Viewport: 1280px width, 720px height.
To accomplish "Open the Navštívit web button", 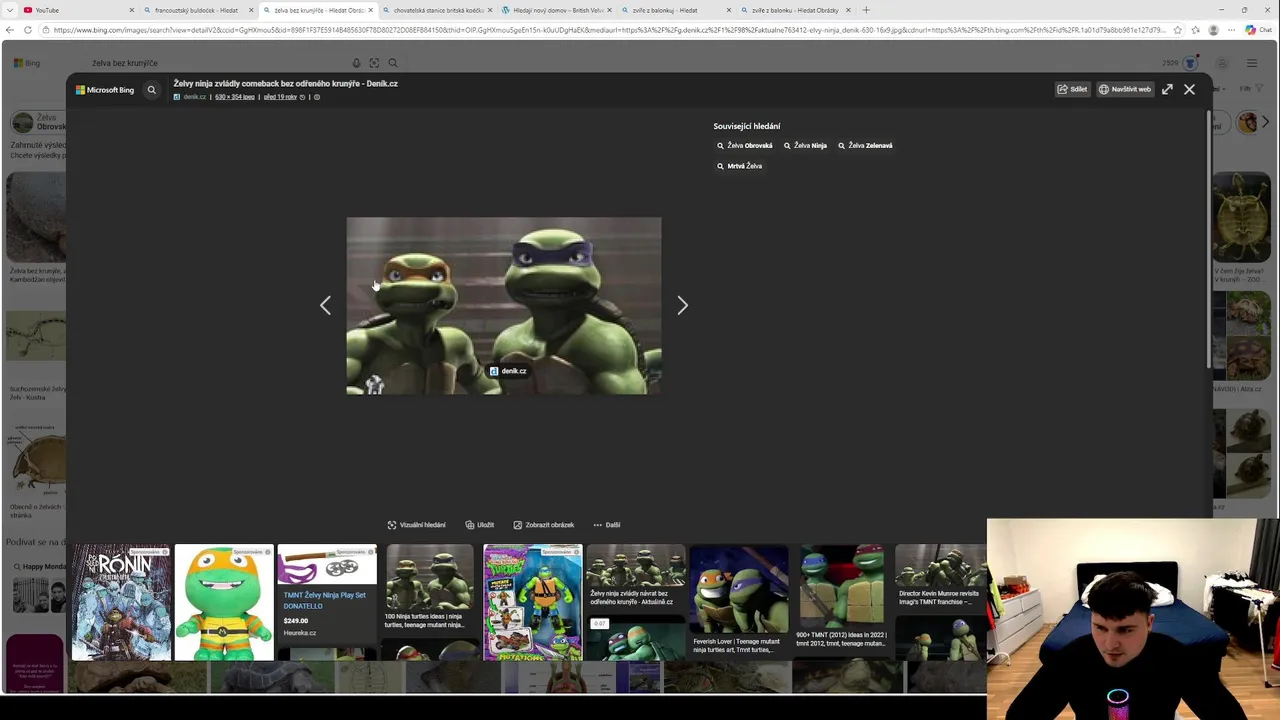I will tap(1125, 89).
